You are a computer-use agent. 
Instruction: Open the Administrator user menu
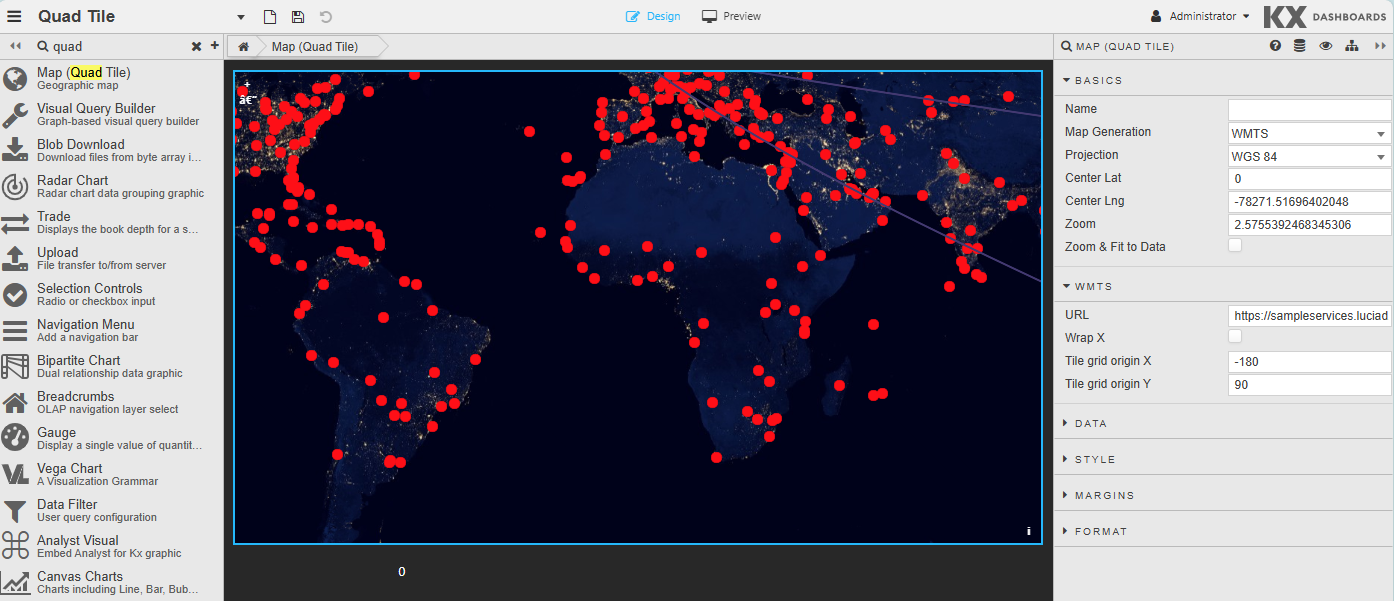tap(1200, 16)
